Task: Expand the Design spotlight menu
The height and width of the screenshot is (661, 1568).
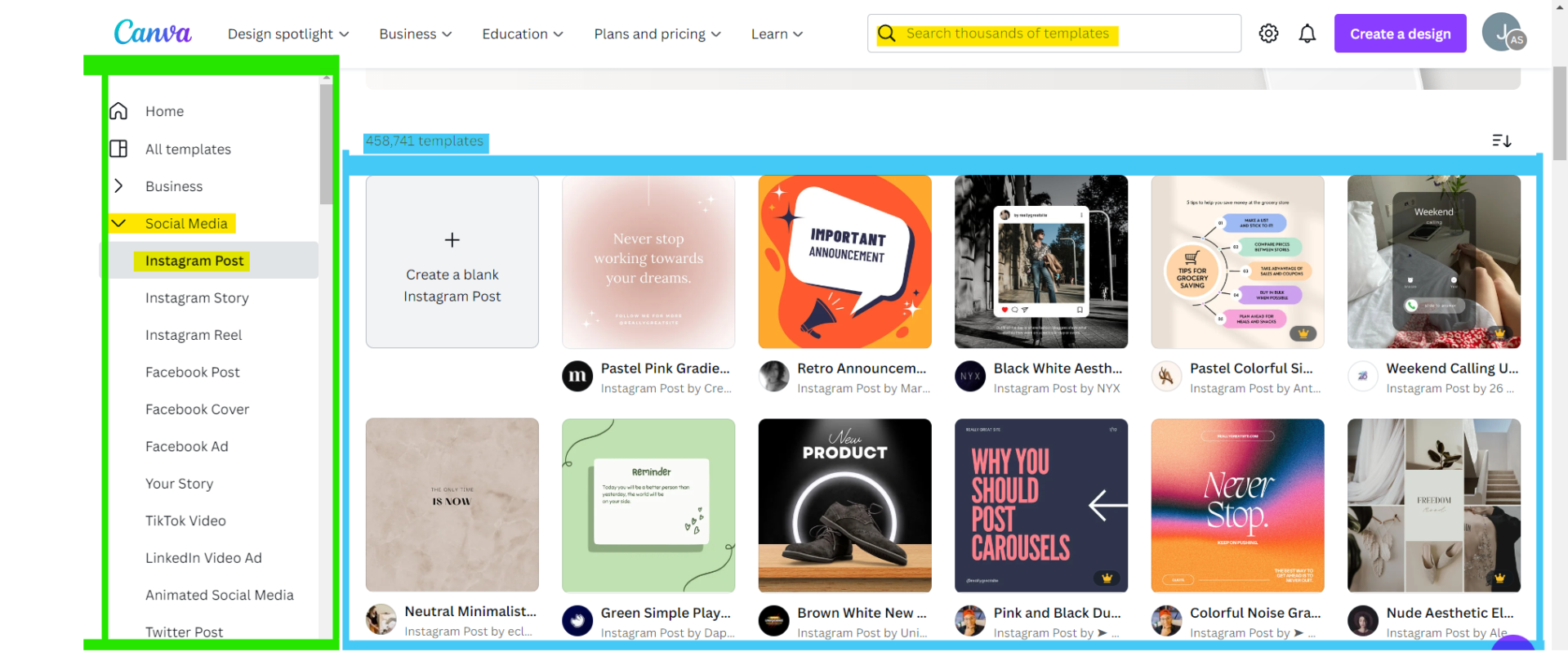Action: [288, 34]
